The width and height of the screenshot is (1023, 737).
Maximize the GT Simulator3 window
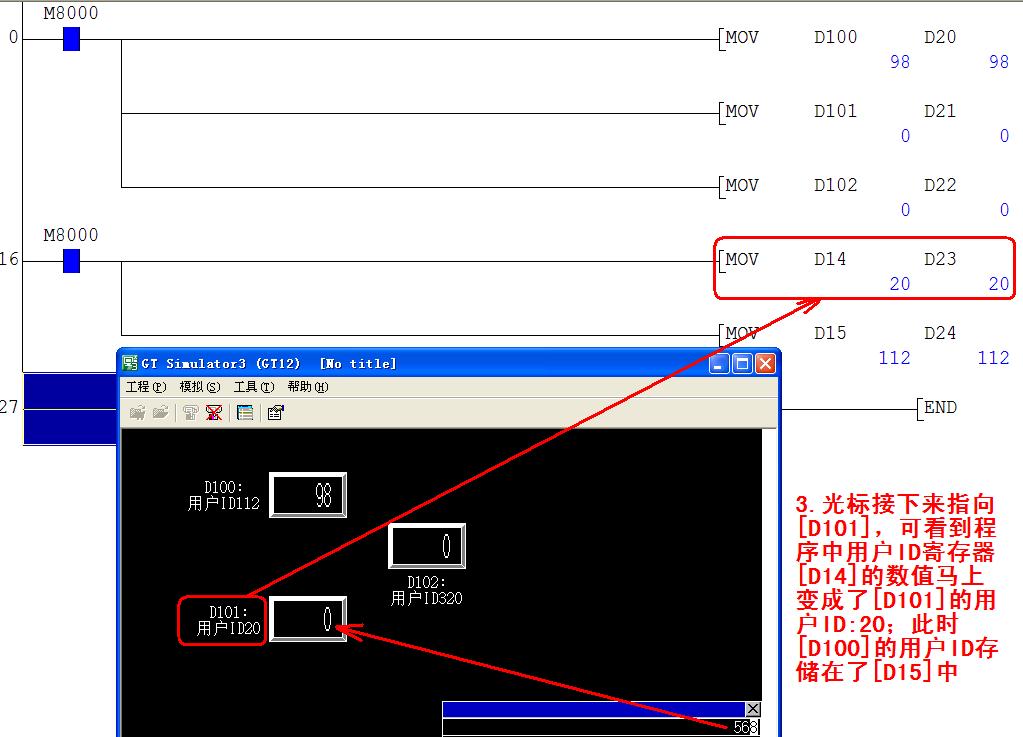[742, 364]
